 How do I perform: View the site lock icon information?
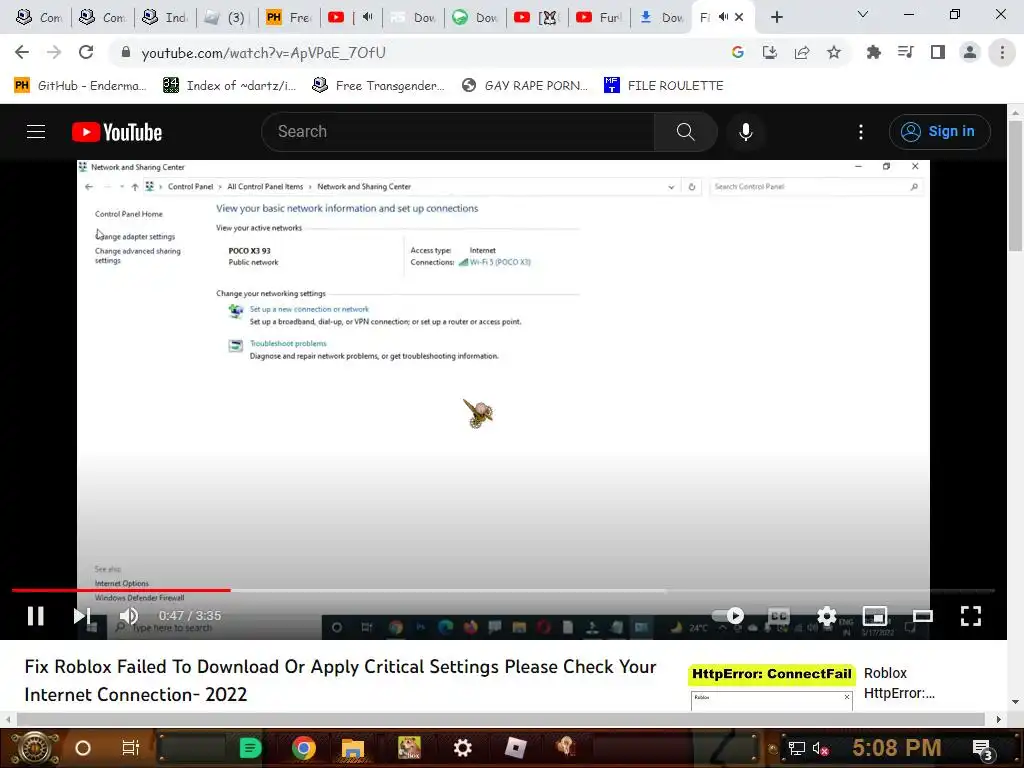126,52
